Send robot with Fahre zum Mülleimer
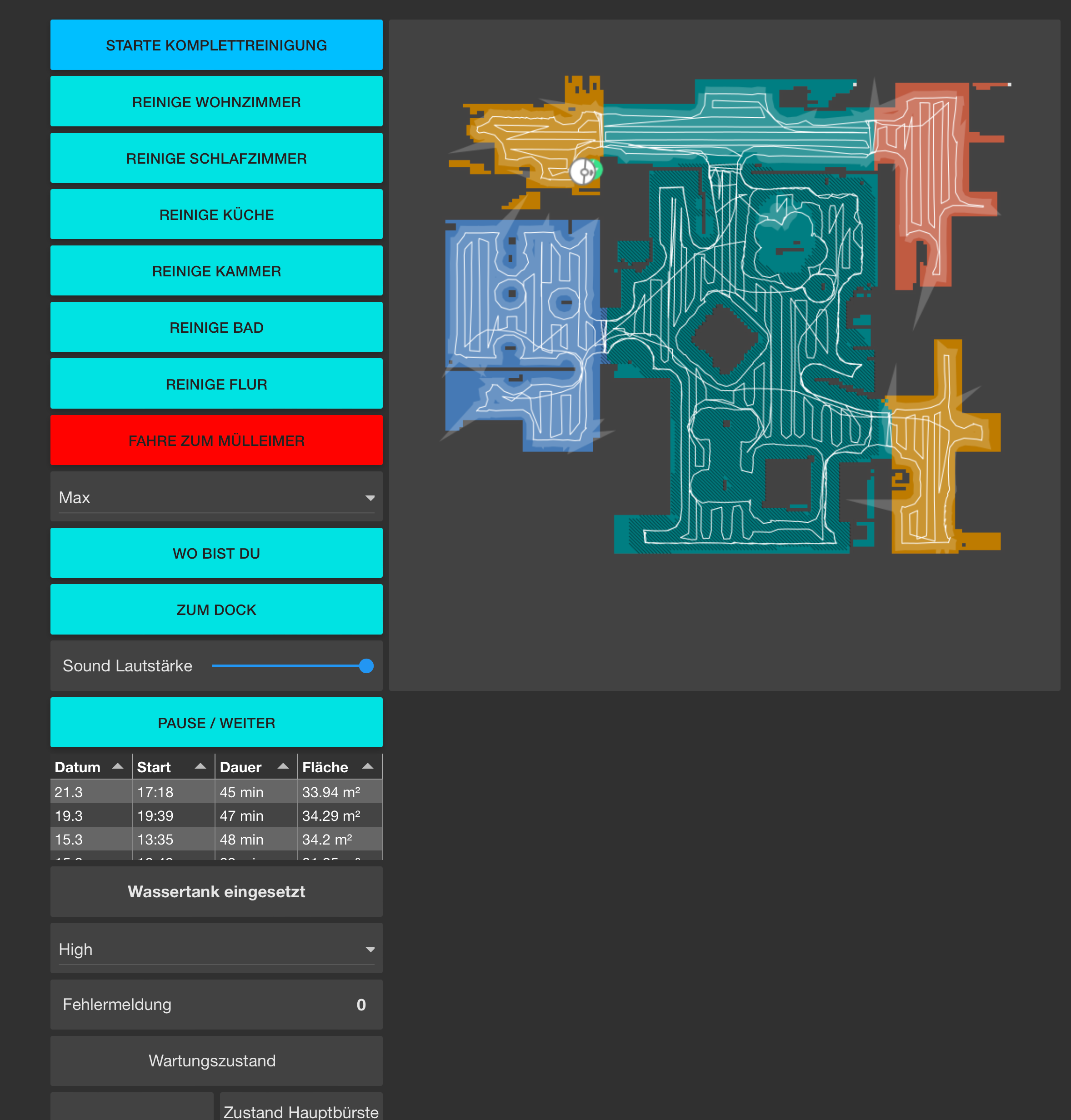1071x1120 pixels. coord(216,441)
